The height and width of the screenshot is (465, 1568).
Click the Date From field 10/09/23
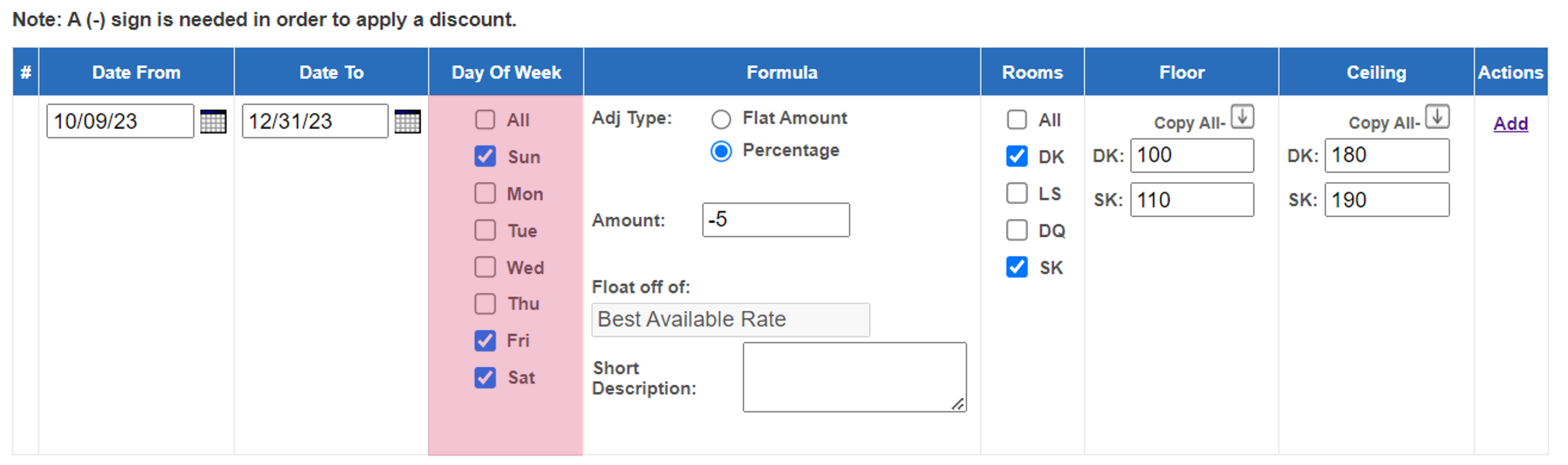pyautogui.click(x=120, y=121)
